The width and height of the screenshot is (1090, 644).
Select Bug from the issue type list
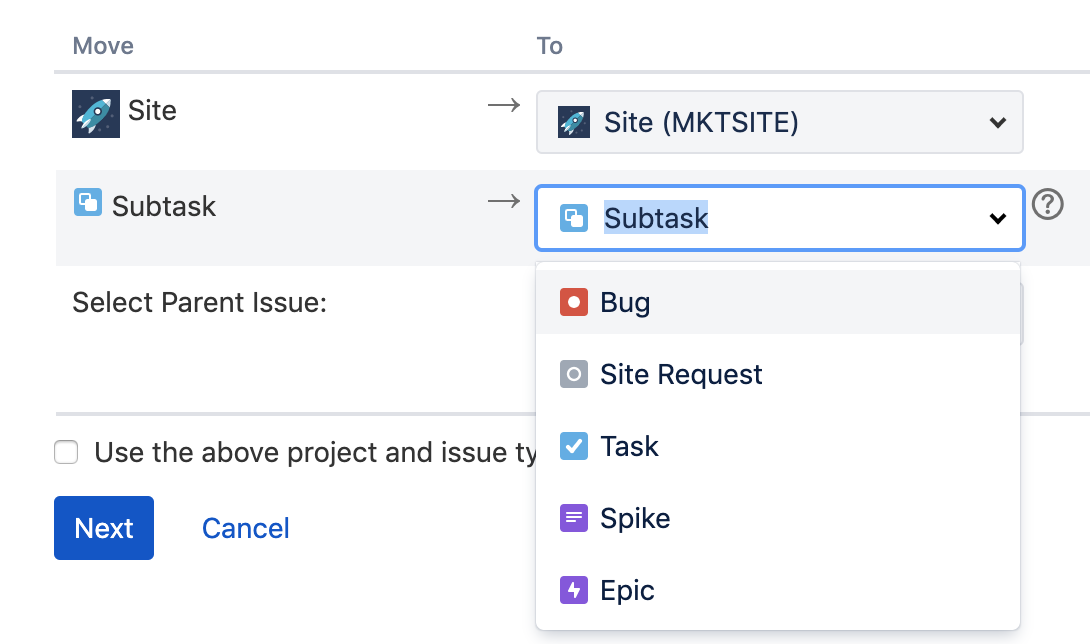point(626,302)
